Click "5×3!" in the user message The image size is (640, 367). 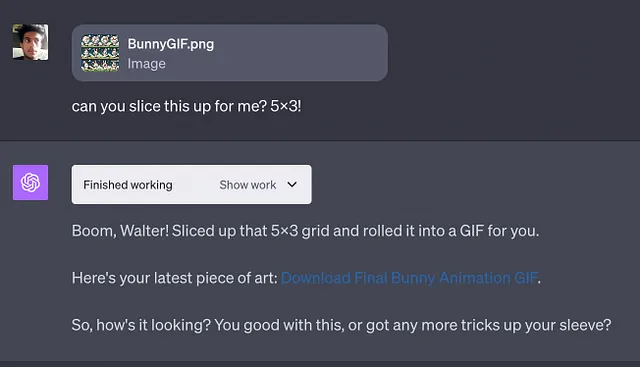pos(286,106)
